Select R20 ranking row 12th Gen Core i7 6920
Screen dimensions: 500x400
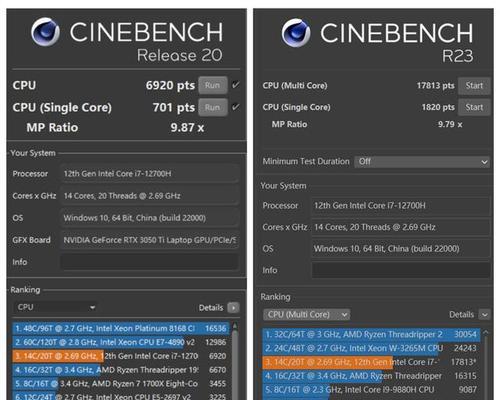tap(121, 356)
